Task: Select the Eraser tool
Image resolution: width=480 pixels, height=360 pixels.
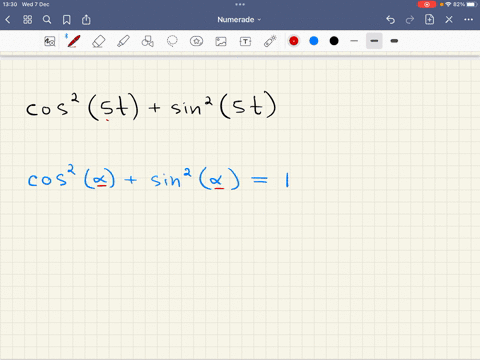Action: click(x=98, y=41)
